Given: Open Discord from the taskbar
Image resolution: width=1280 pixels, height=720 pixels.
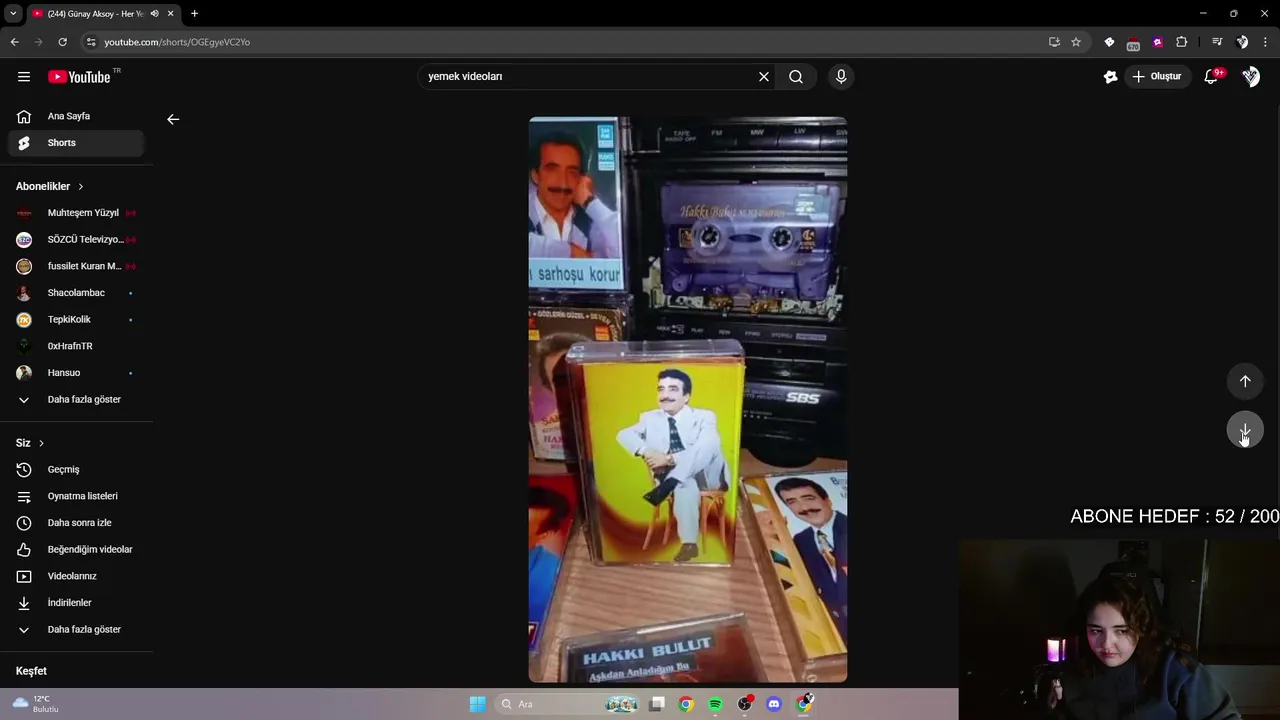Looking at the screenshot, I should coord(774,704).
